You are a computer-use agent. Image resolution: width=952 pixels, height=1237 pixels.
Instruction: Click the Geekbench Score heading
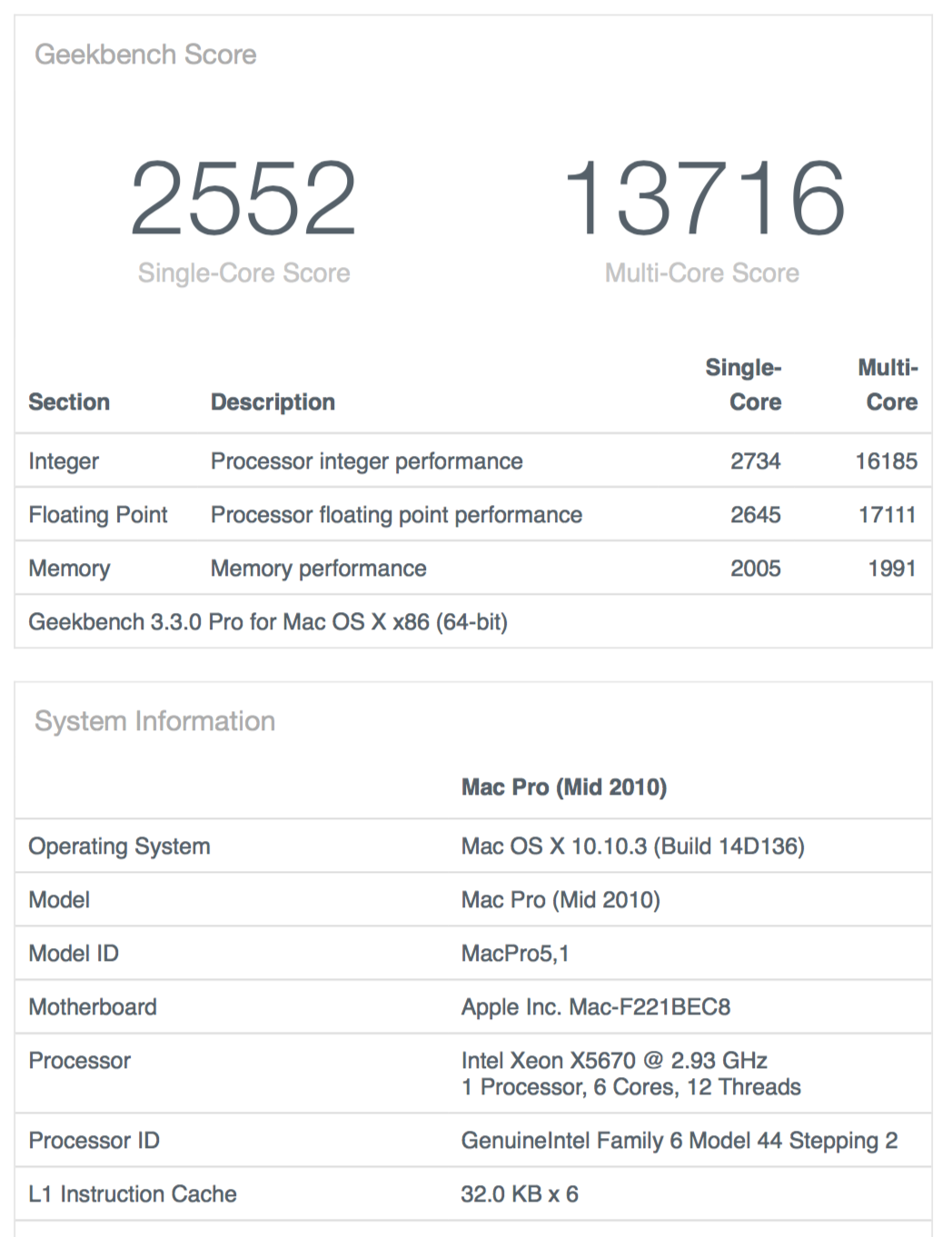coord(145,54)
